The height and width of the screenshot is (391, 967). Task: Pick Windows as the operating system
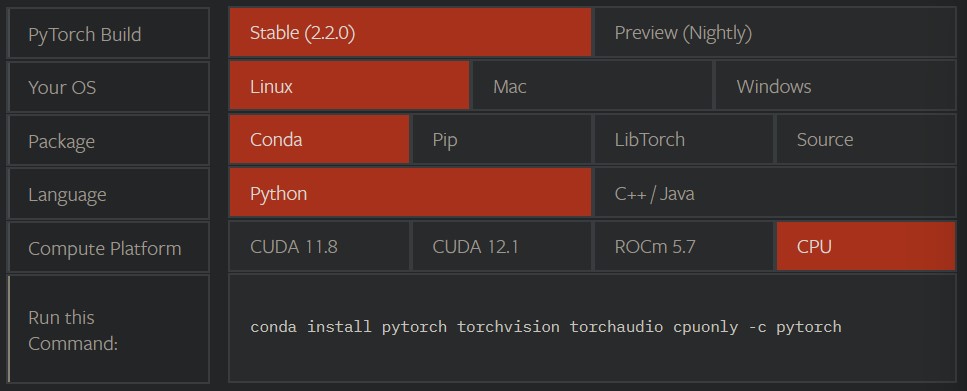tap(836, 86)
